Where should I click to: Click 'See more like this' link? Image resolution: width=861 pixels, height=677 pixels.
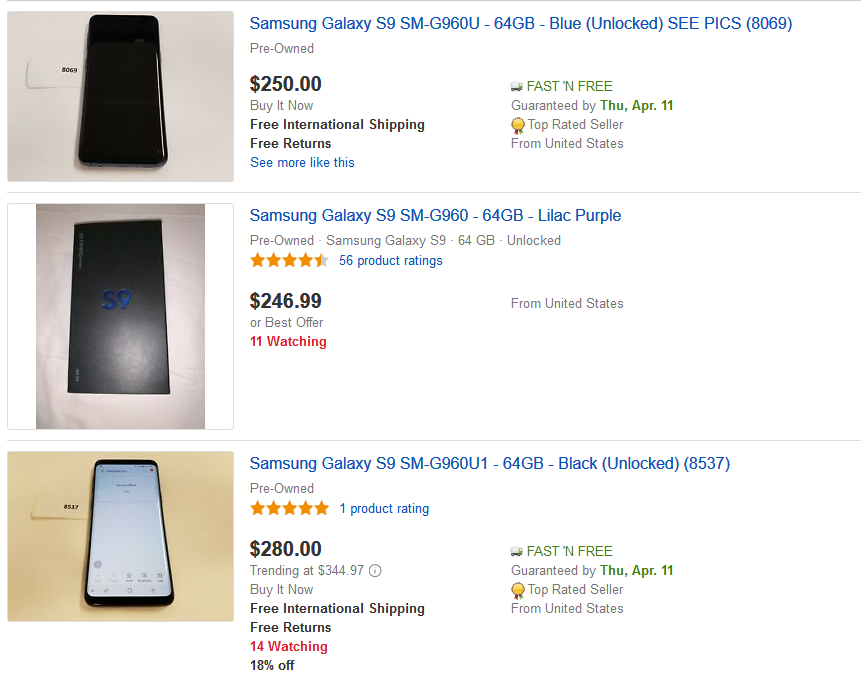302,162
